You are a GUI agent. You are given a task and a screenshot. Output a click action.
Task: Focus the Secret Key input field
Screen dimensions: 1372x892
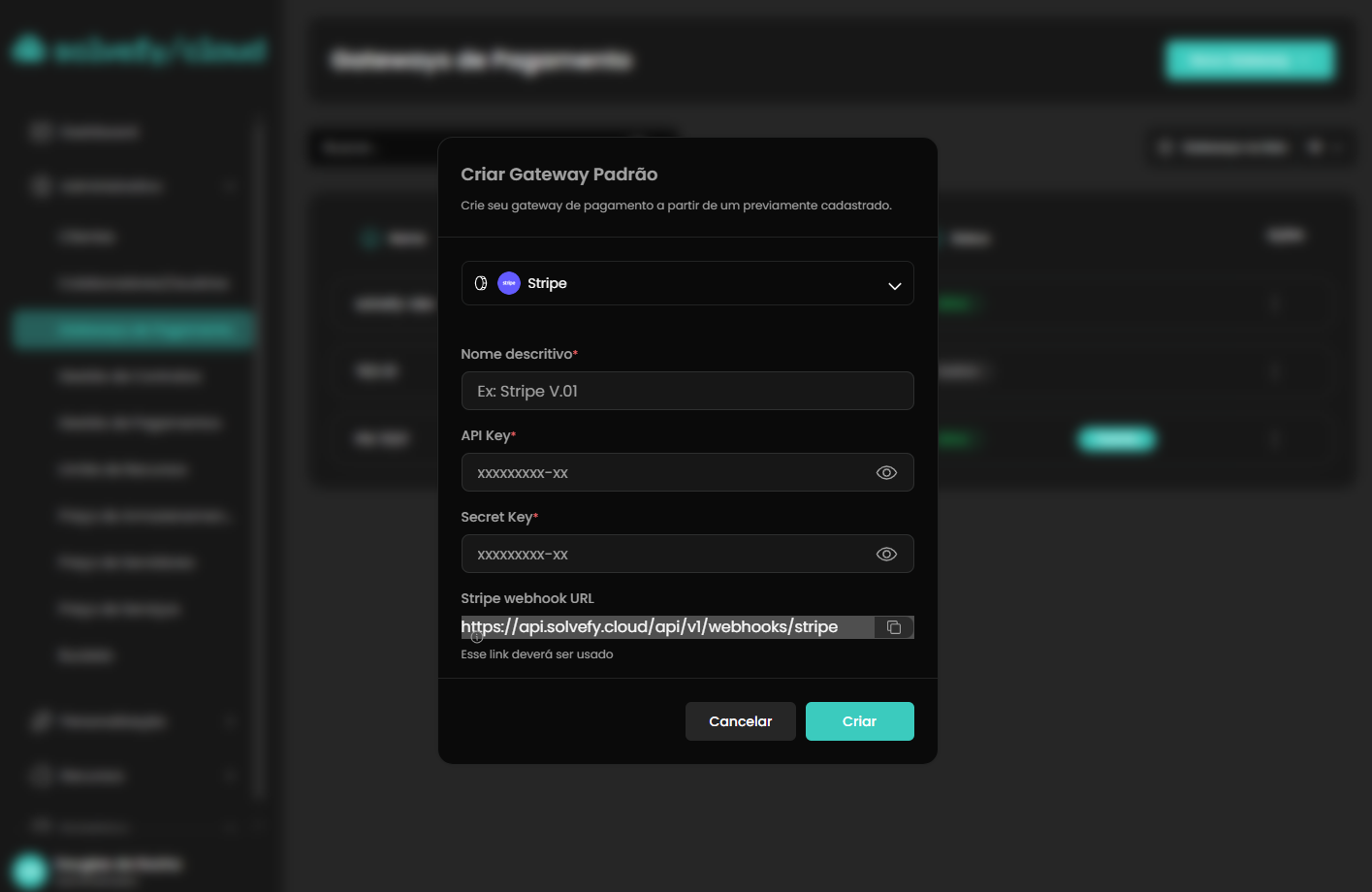(x=687, y=554)
